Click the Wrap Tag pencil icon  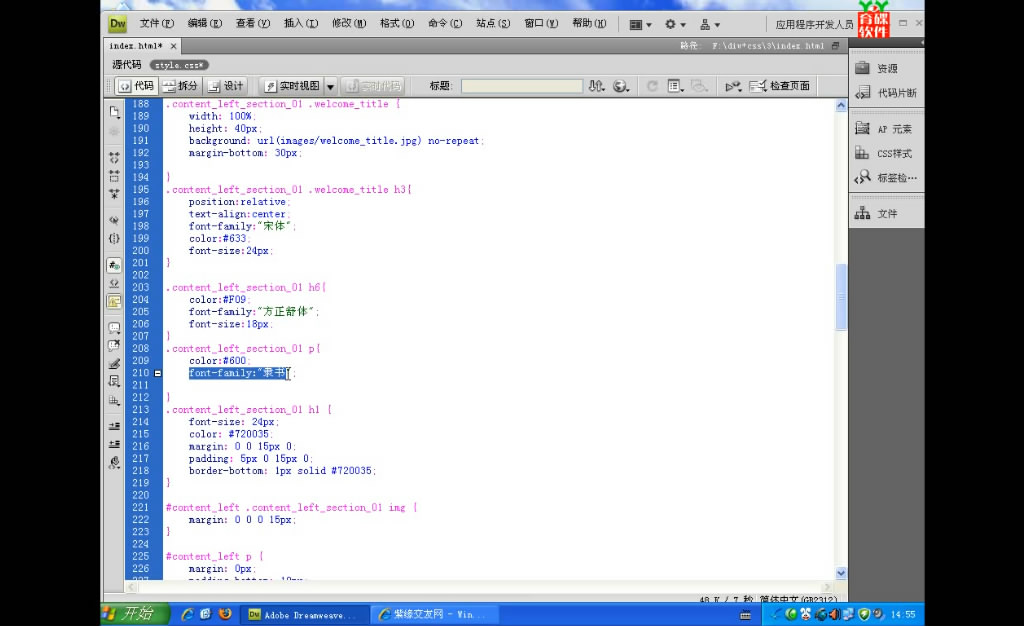point(114,363)
